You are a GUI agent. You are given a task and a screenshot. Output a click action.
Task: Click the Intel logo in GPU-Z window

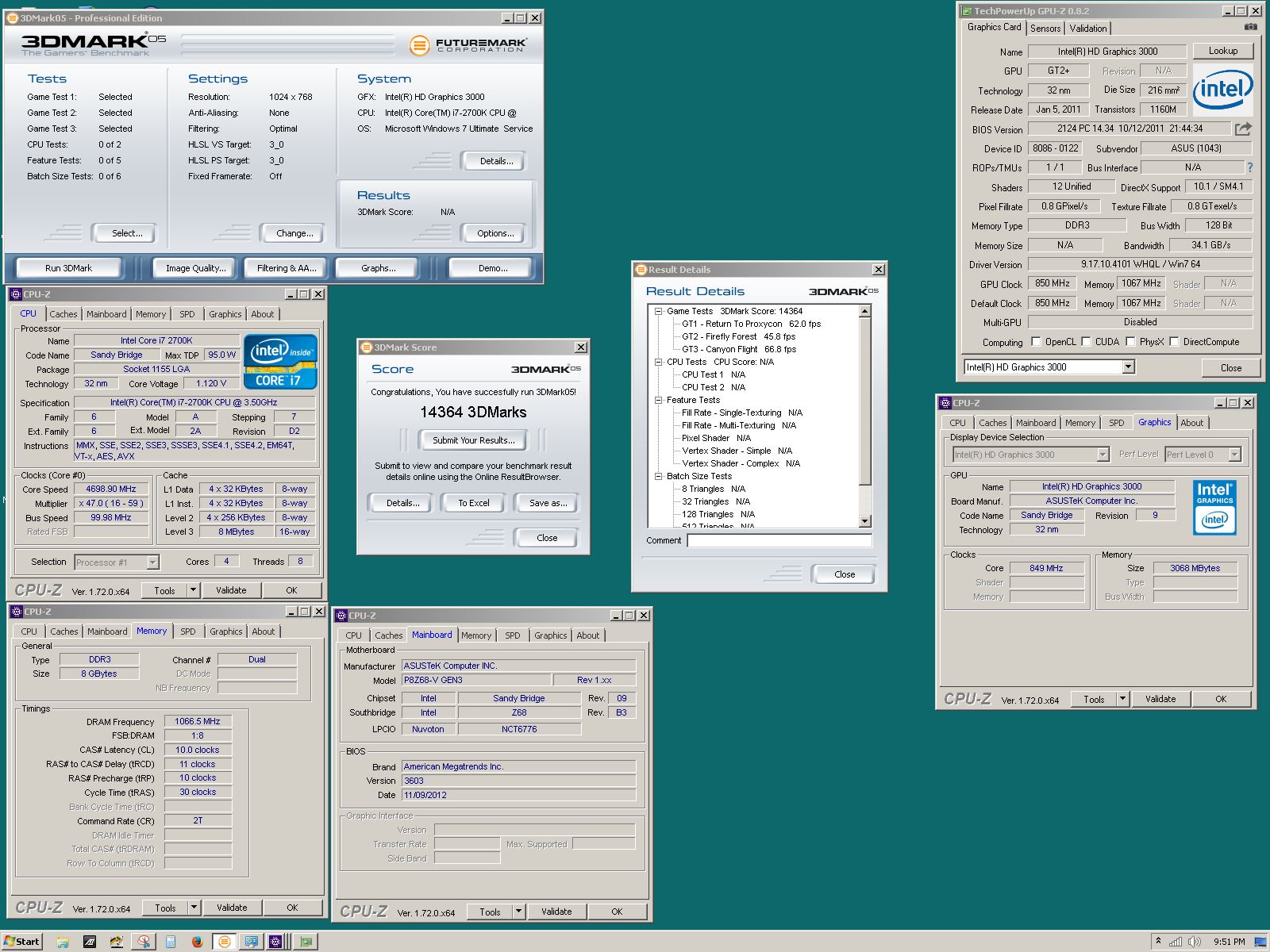[1222, 90]
